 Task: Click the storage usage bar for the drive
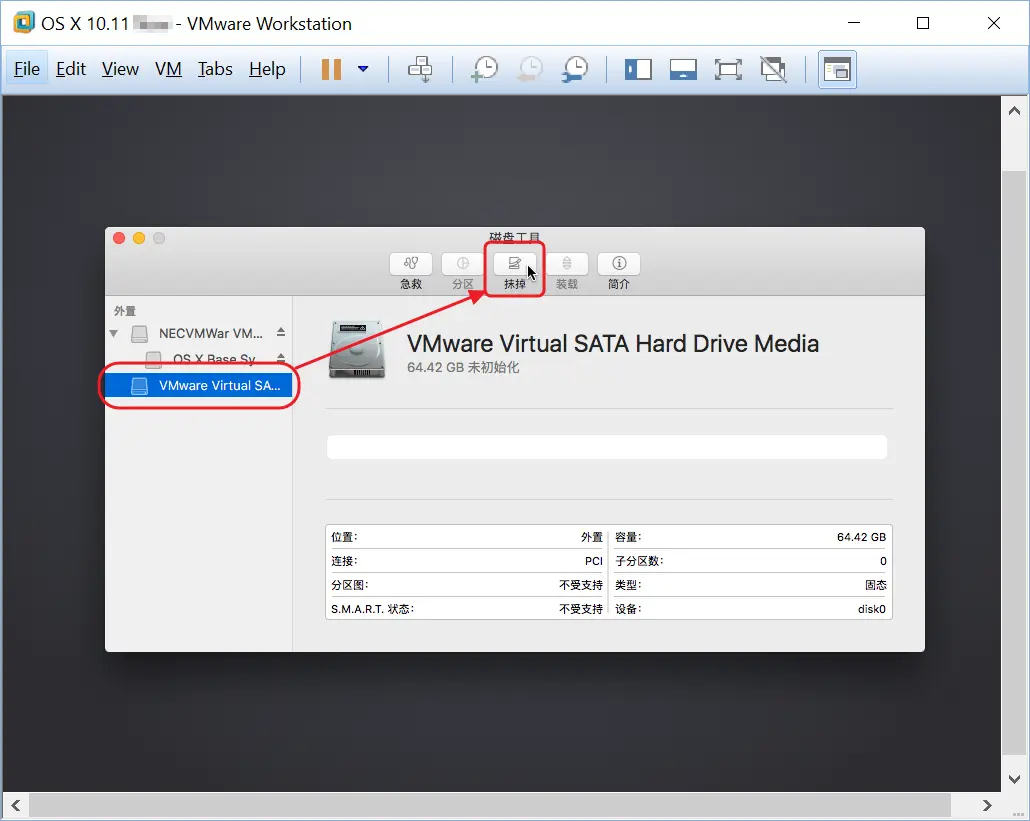[x=606, y=446]
